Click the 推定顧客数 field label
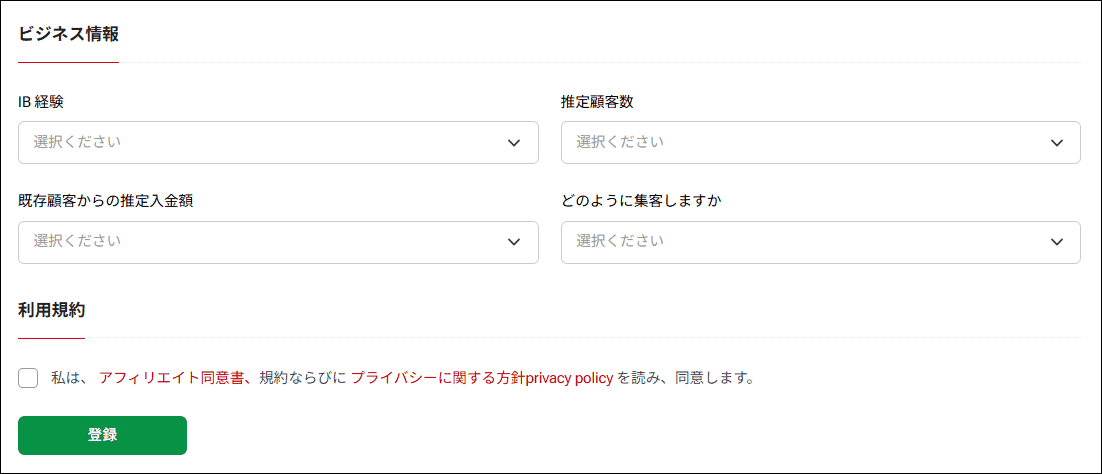Screen dimensions: 1102x474 click(597, 102)
